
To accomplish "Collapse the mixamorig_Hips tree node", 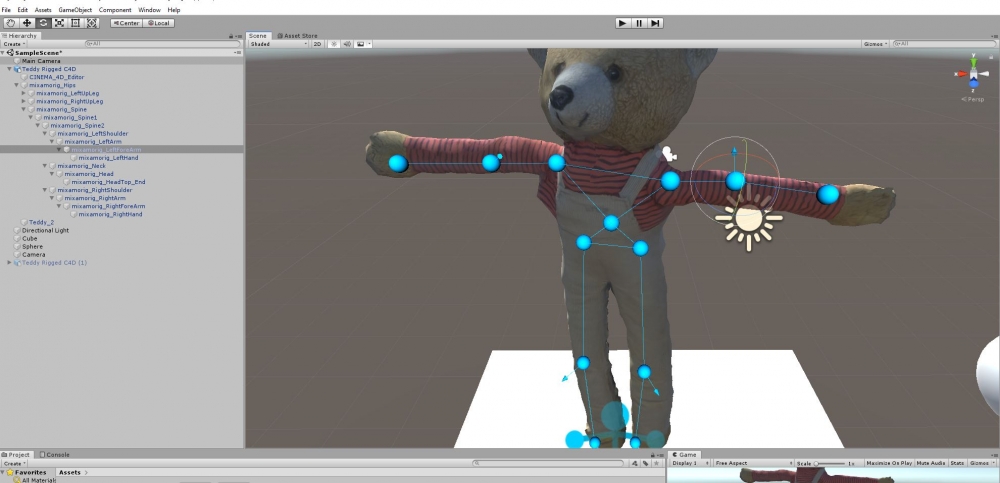I will click(17, 85).
